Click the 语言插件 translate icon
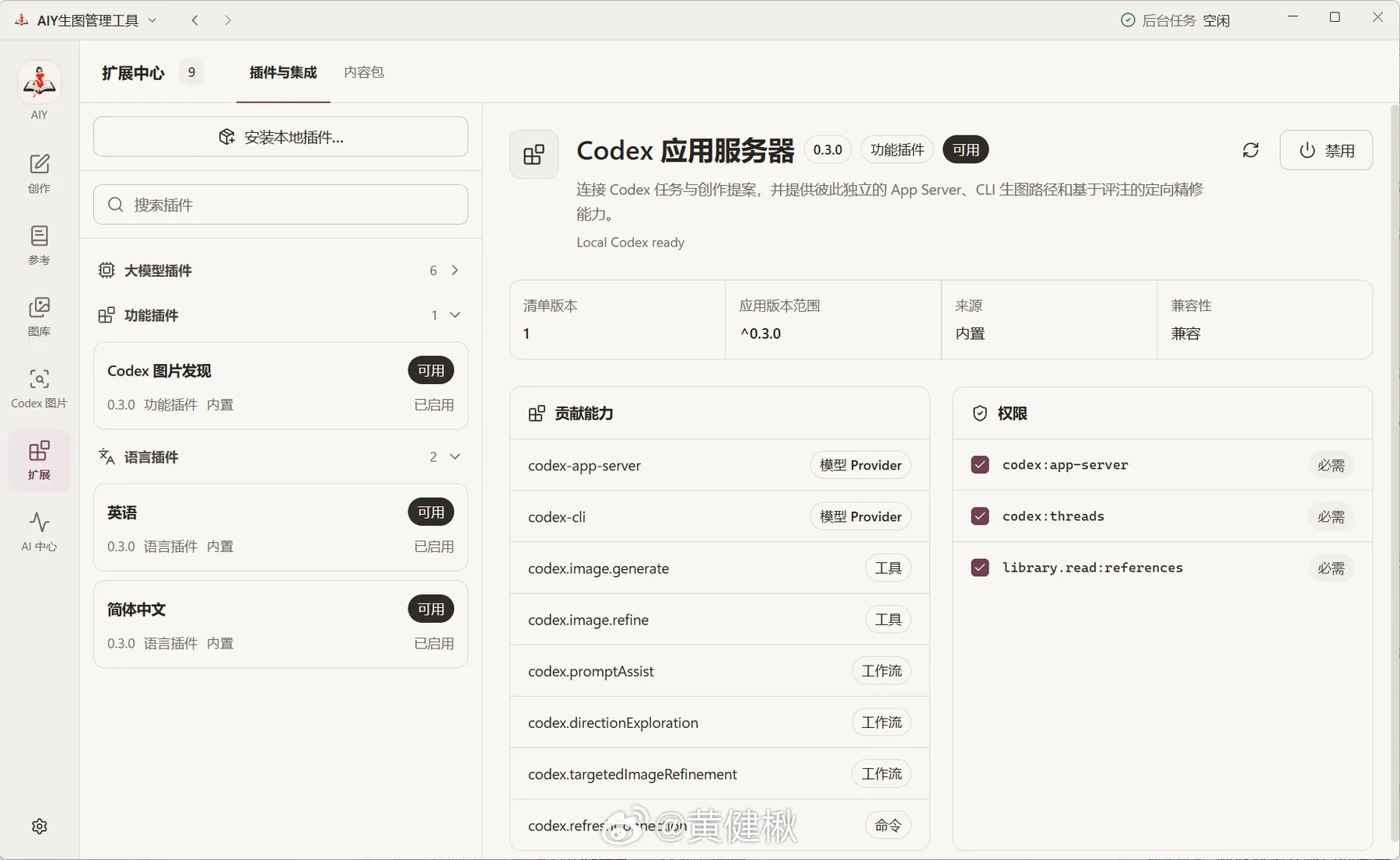 click(107, 456)
